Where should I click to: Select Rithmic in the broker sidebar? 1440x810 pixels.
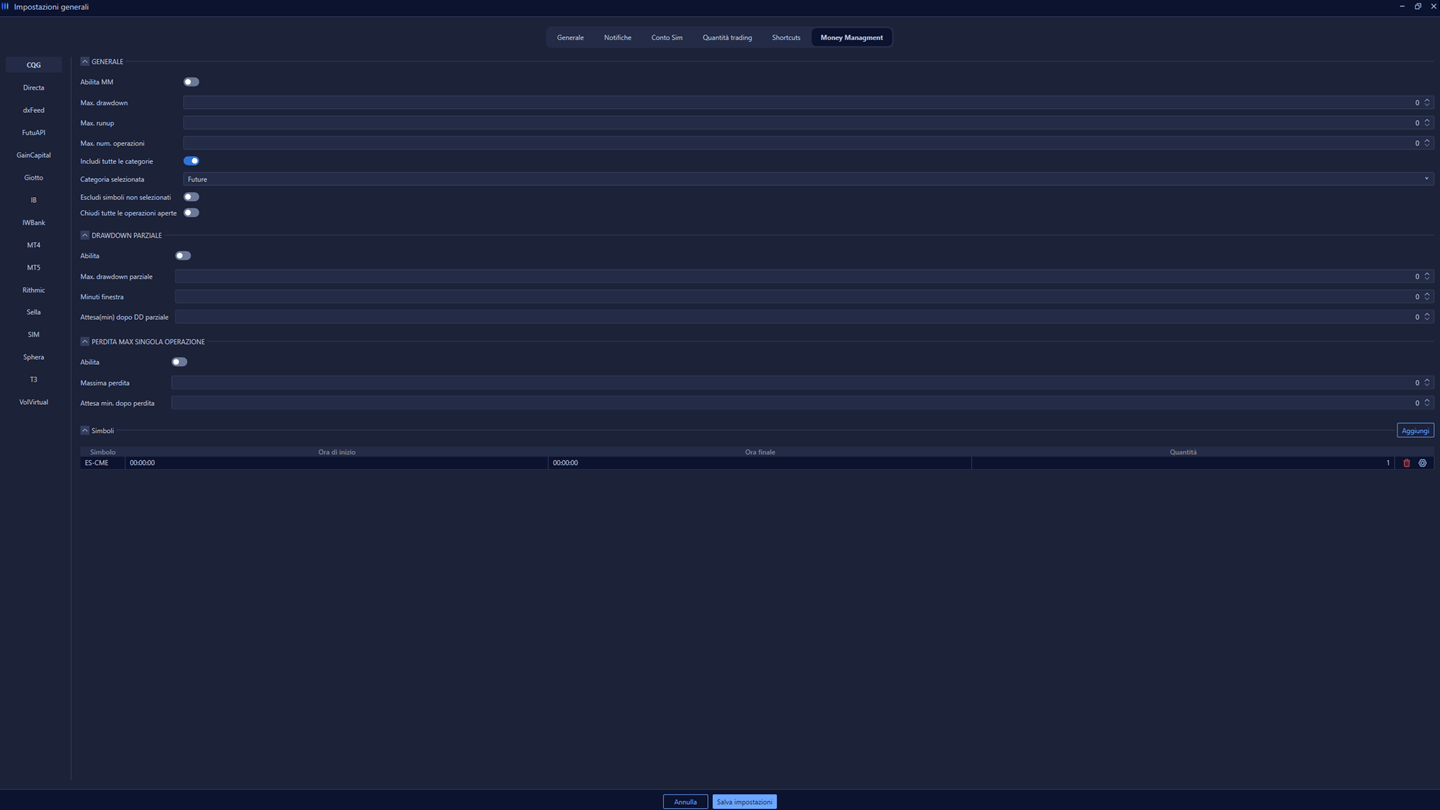(33, 289)
